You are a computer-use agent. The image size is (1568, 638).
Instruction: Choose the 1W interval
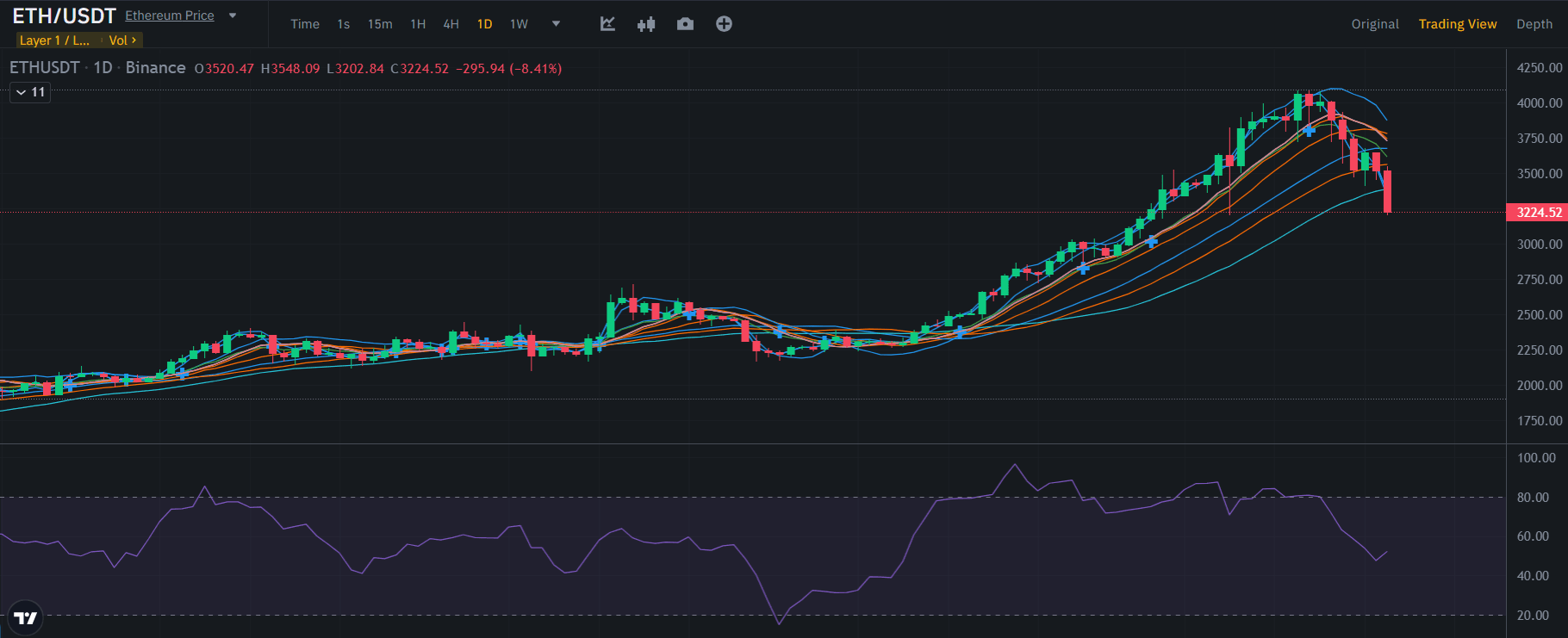(x=519, y=24)
